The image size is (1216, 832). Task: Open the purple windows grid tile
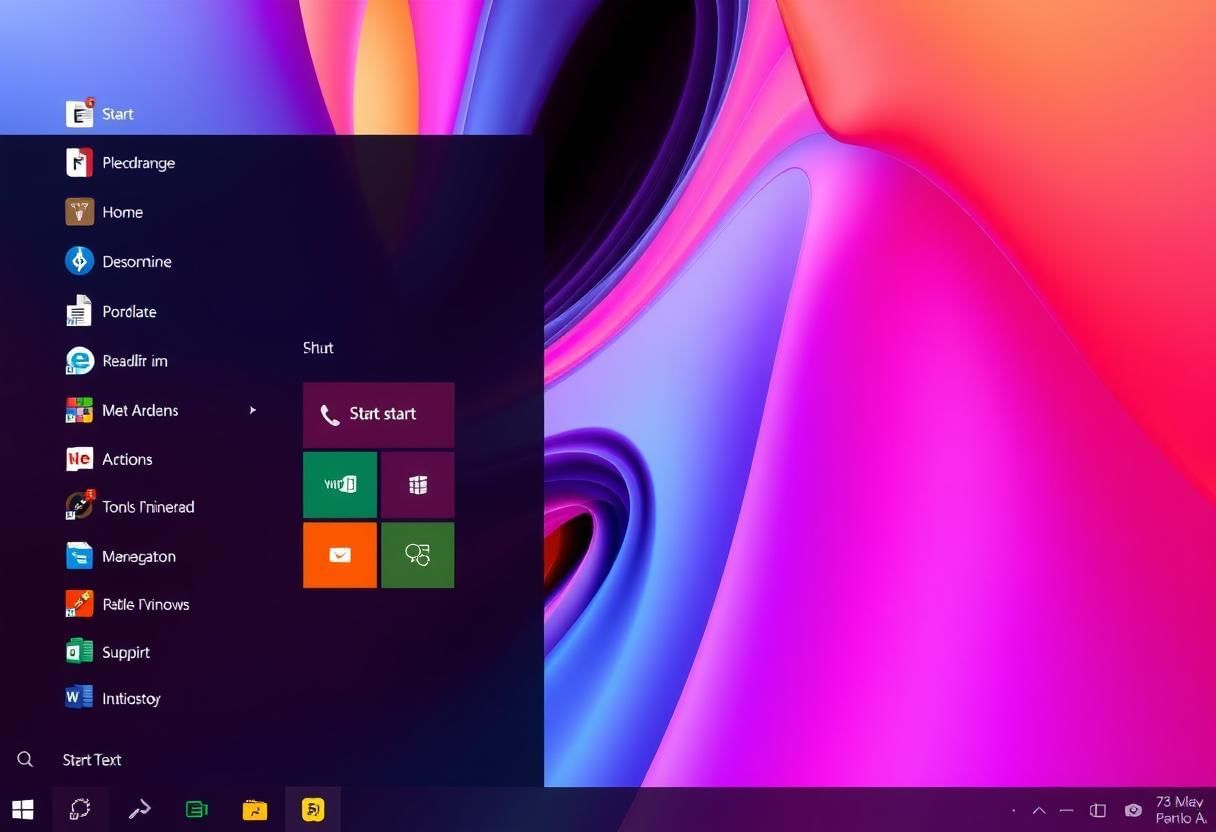point(418,485)
